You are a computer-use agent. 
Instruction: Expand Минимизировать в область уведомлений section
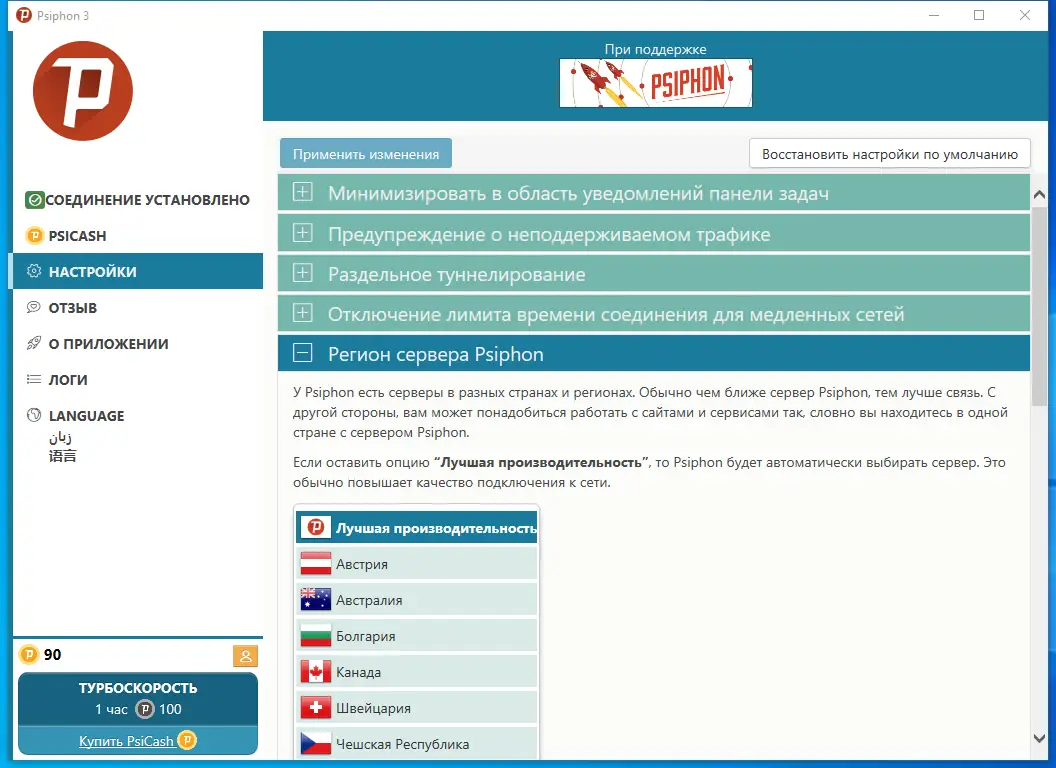654,193
